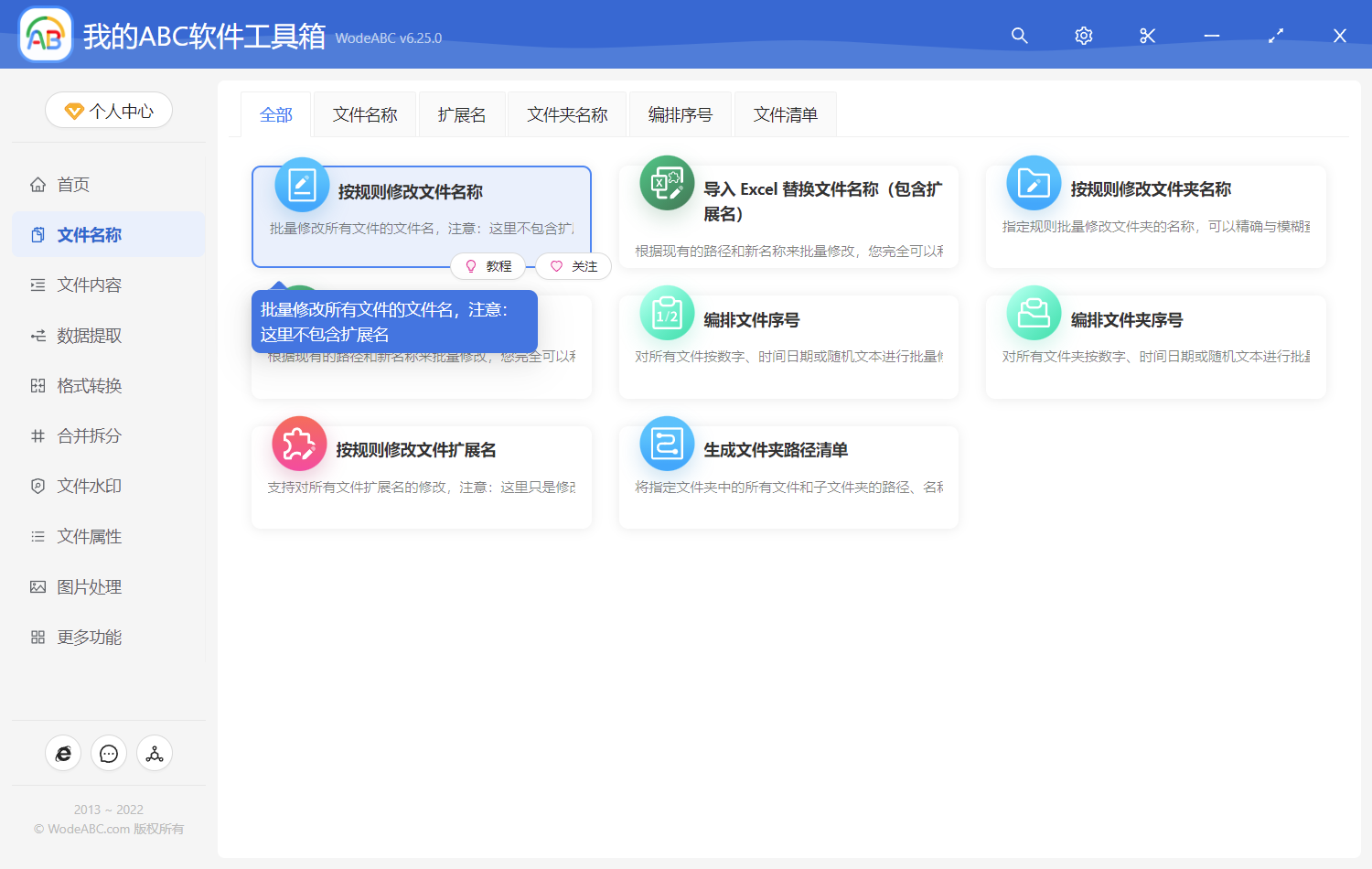Click the 关注 button
1372x869 pixels.
[x=573, y=266]
